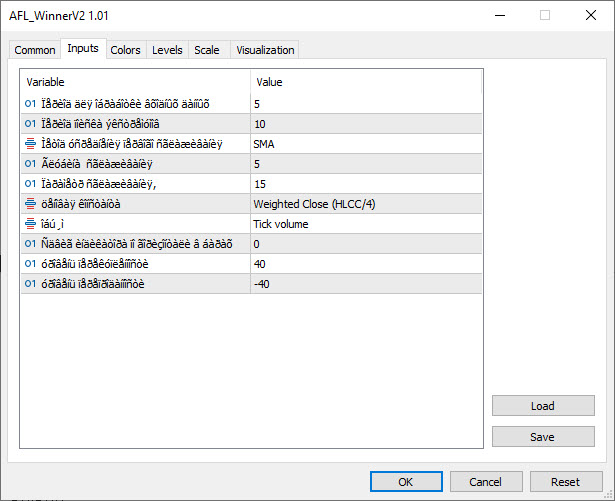Load saved input parameters
Screen dimensions: 615x501
543,406
